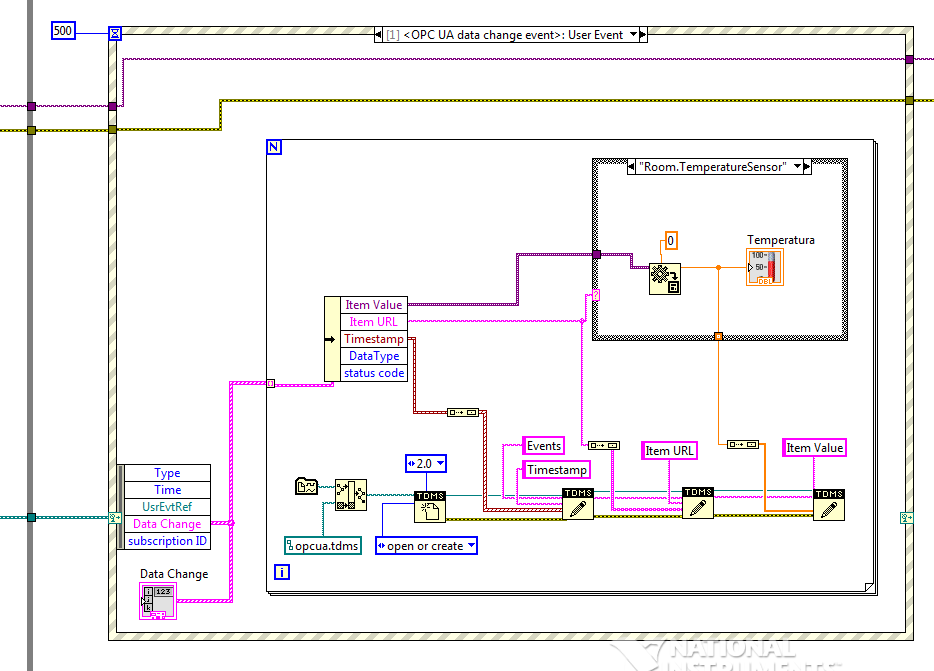Click Item Value in unbundle node

coord(374,305)
